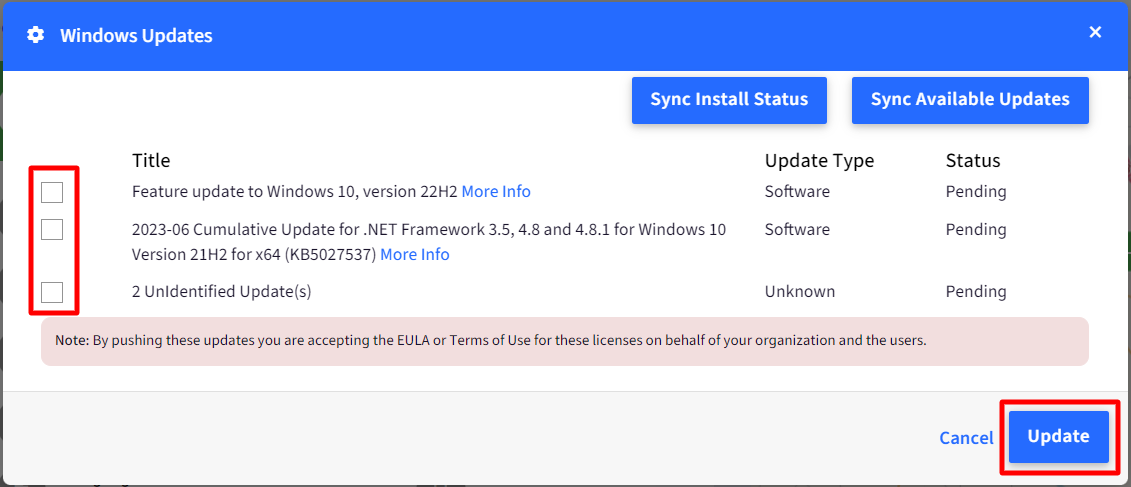Viewport: 1131px width, 487px height.
Task: Click Pending status of the Feature update row
Action: tap(976, 192)
